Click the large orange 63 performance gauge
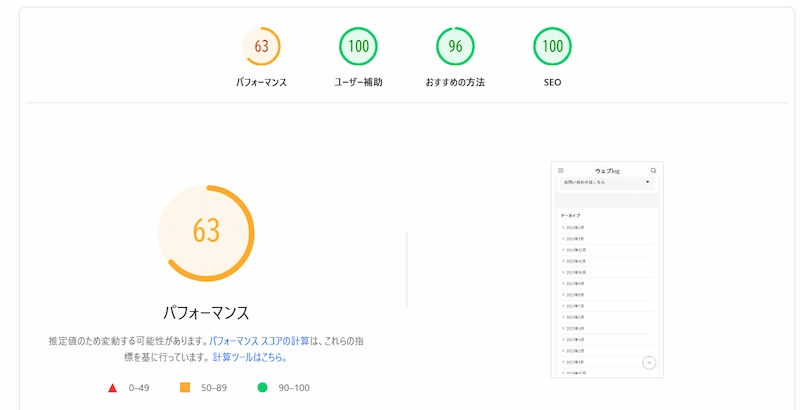The width and height of the screenshot is (800, 410). (x=206, y=233)
